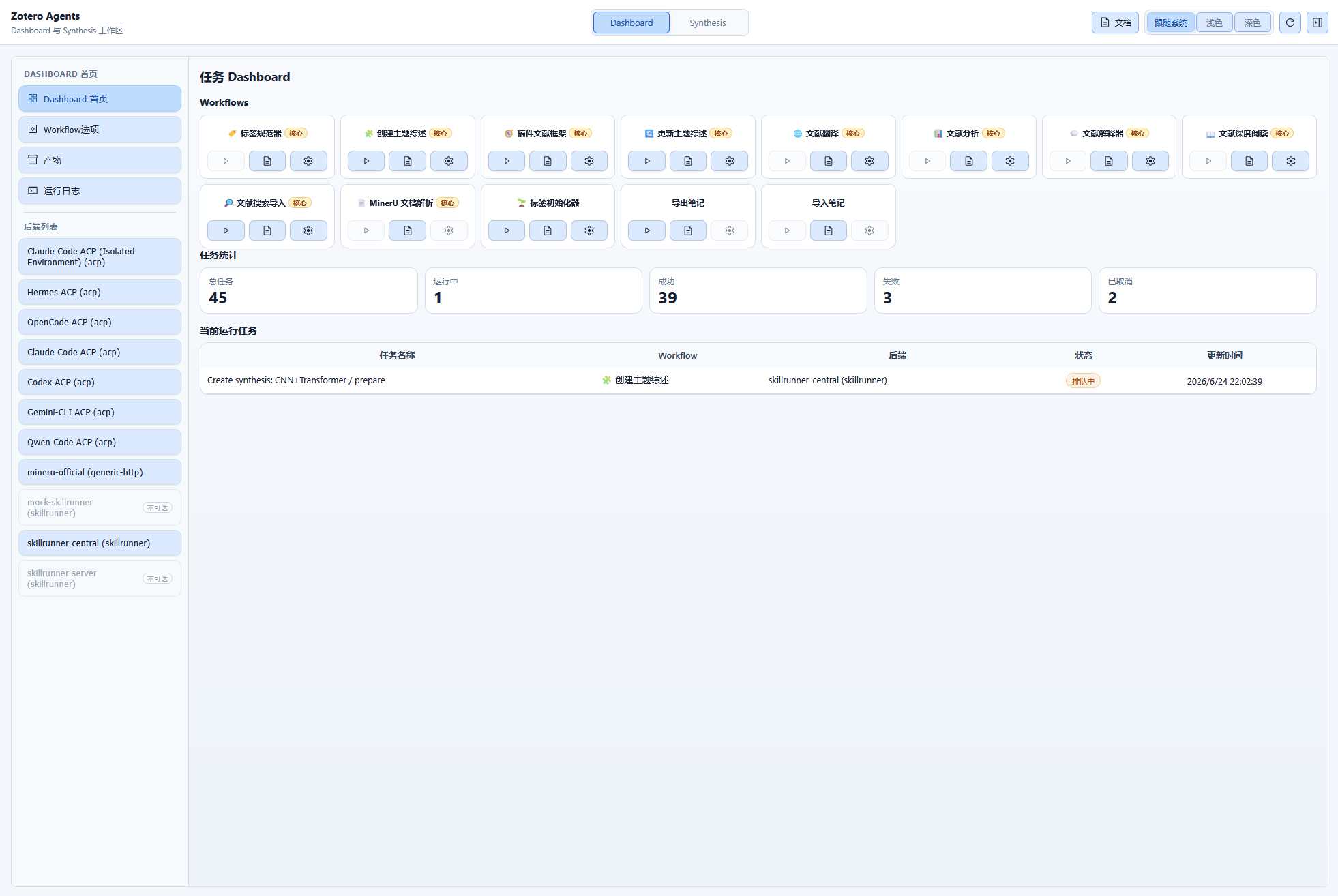1338x896 pixels.
Task: Switch theme to 跟随系统
Action: click(x=1171, y=23)
